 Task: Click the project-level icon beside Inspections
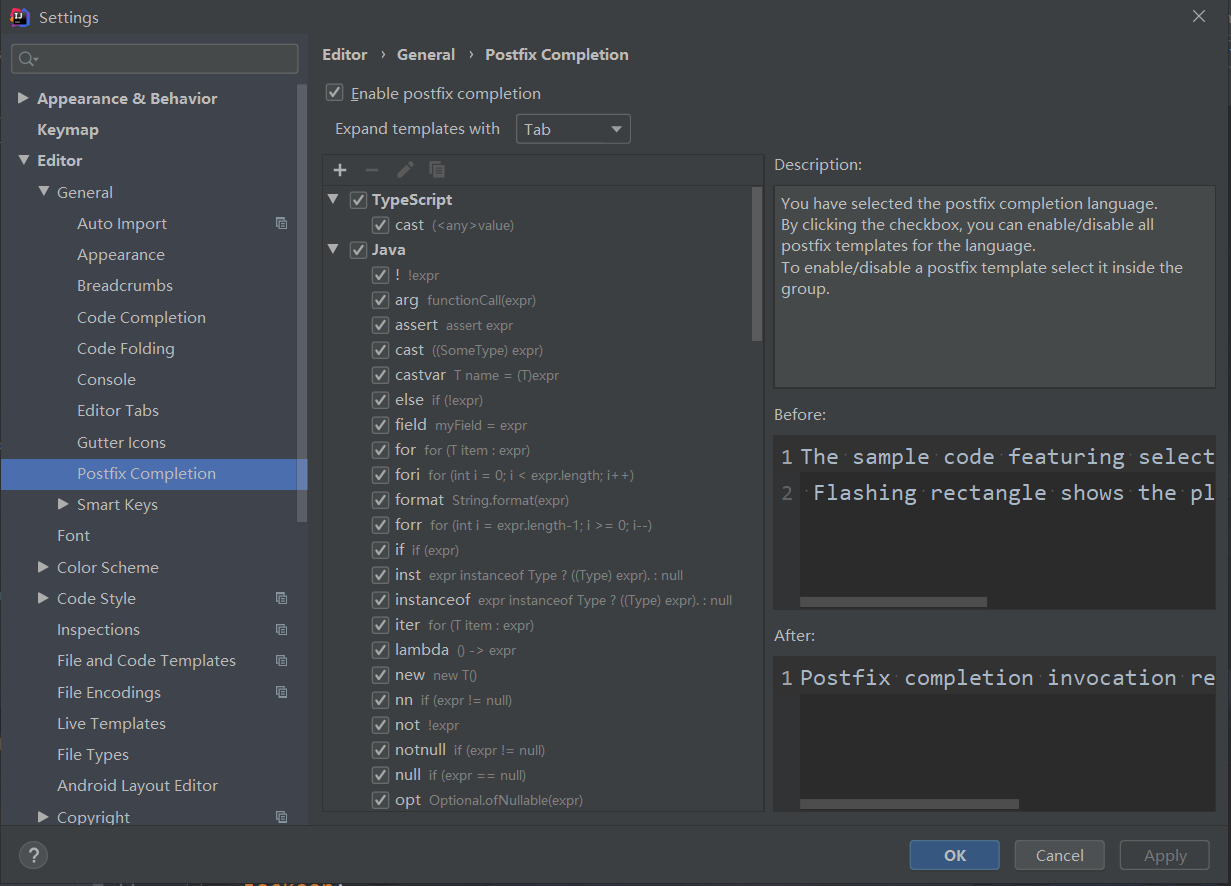(282, 630)
